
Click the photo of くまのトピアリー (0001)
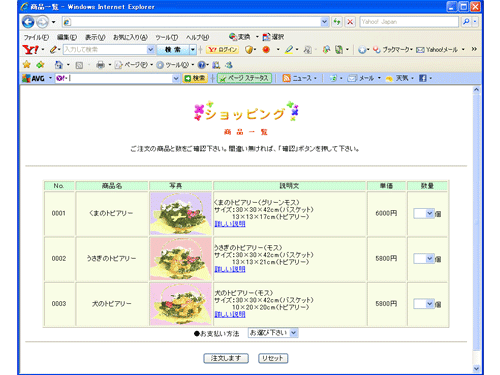click(x=181, y=213)
